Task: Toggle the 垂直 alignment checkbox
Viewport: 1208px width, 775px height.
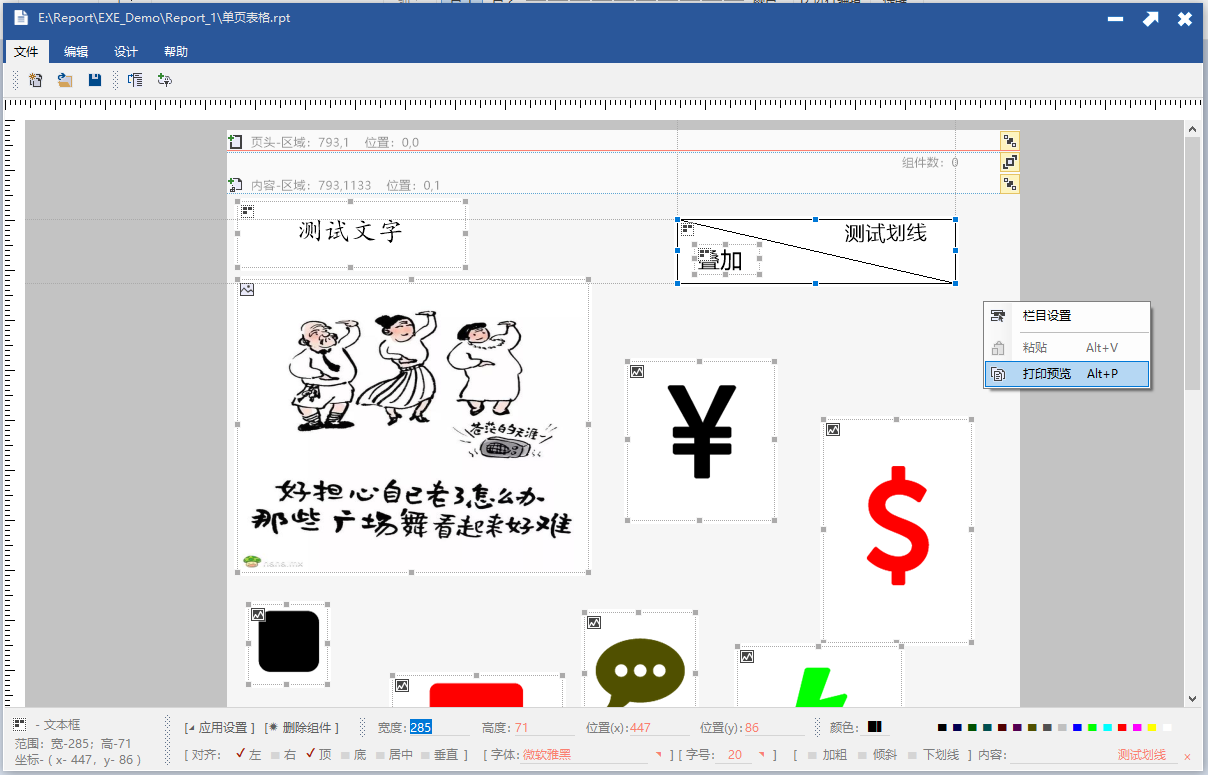Action: click(x=426, y=755)
